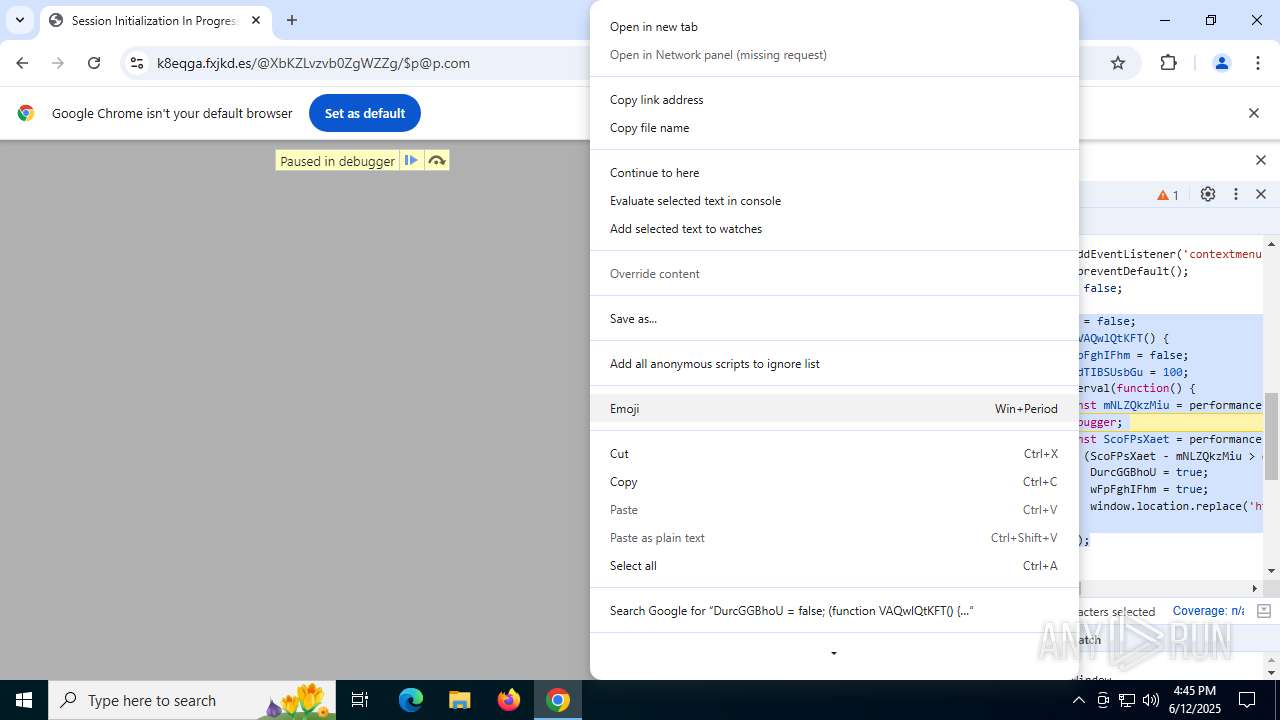Click the warning issues counter icon

pyautogui.click(x=1168, y=195)
